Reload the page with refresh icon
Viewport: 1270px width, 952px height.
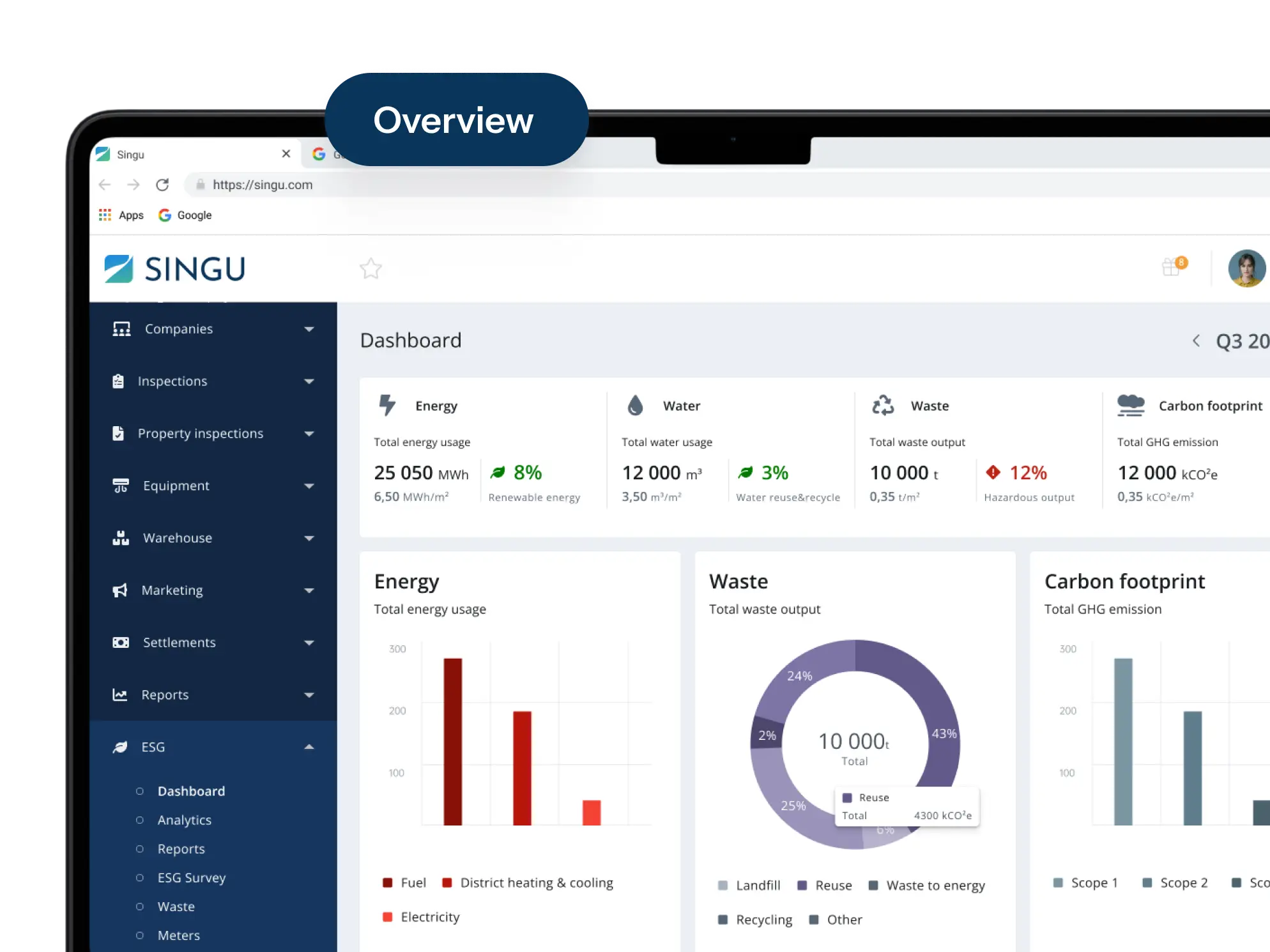(162, 185)
